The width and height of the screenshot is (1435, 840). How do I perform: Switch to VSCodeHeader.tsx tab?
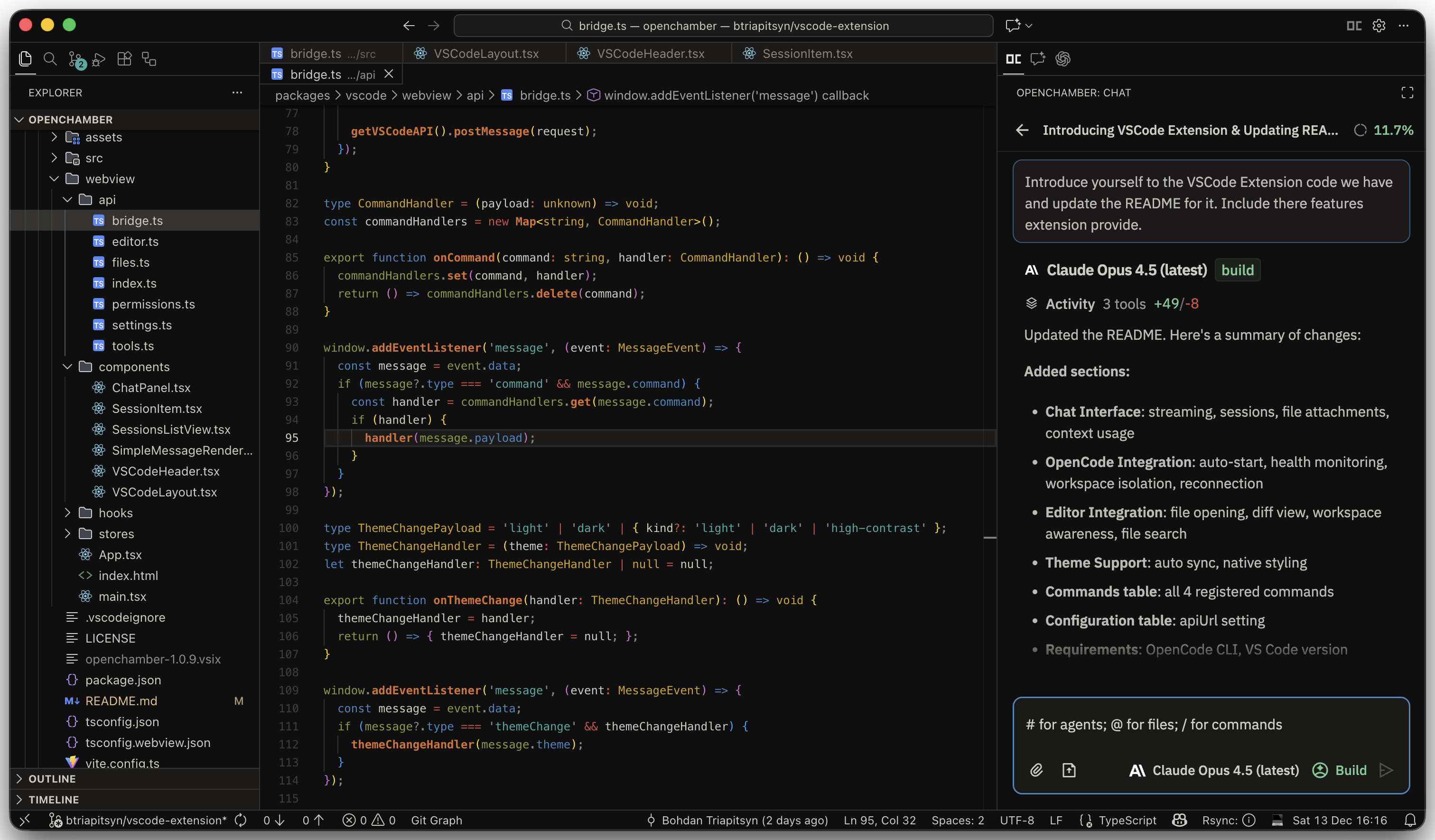[x=649, y=53]
